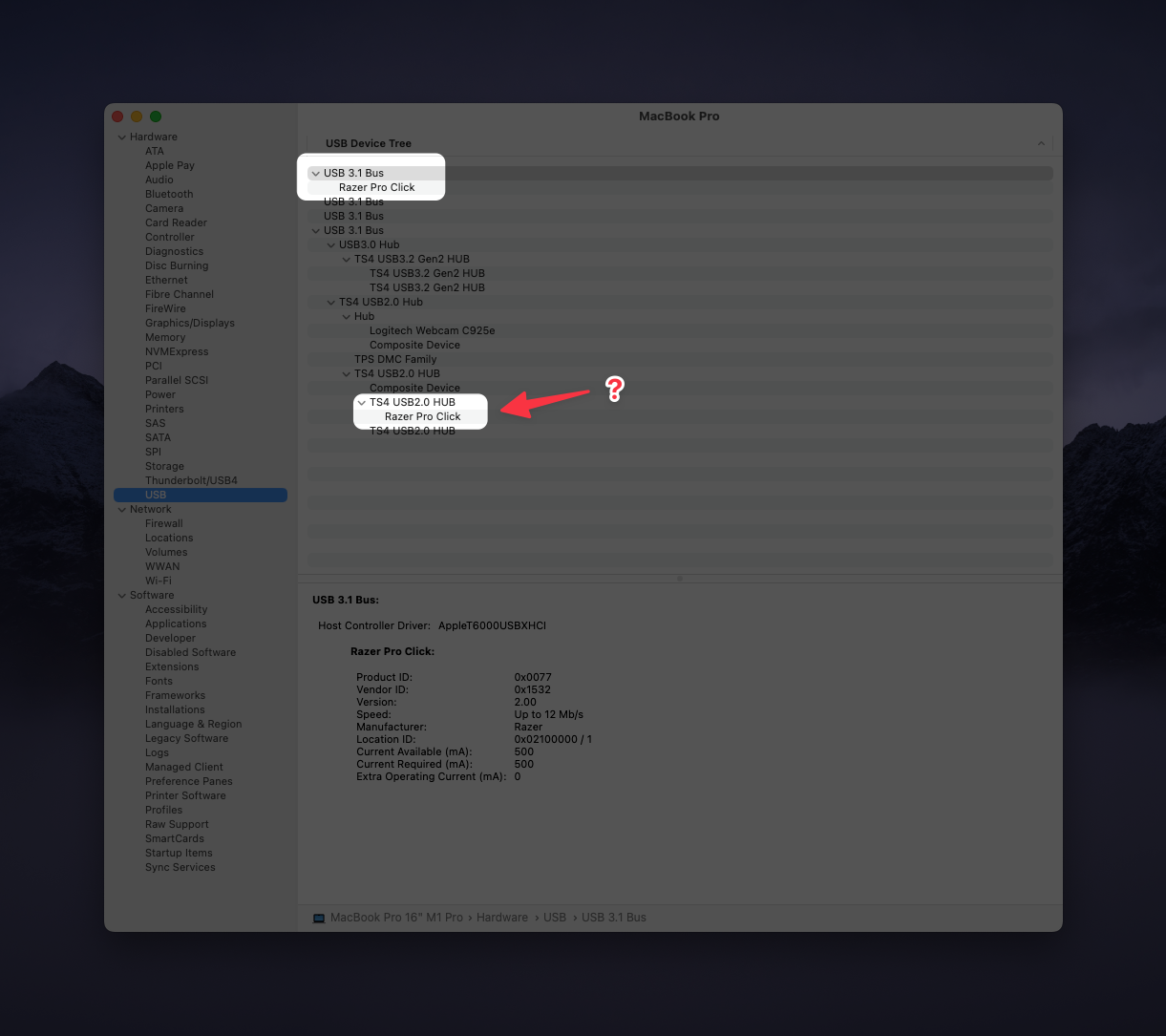The width and height of the screenshot is (1166, 1036).
Task: Click Hardware in the bottom path bar
Action: pos(502,918)
